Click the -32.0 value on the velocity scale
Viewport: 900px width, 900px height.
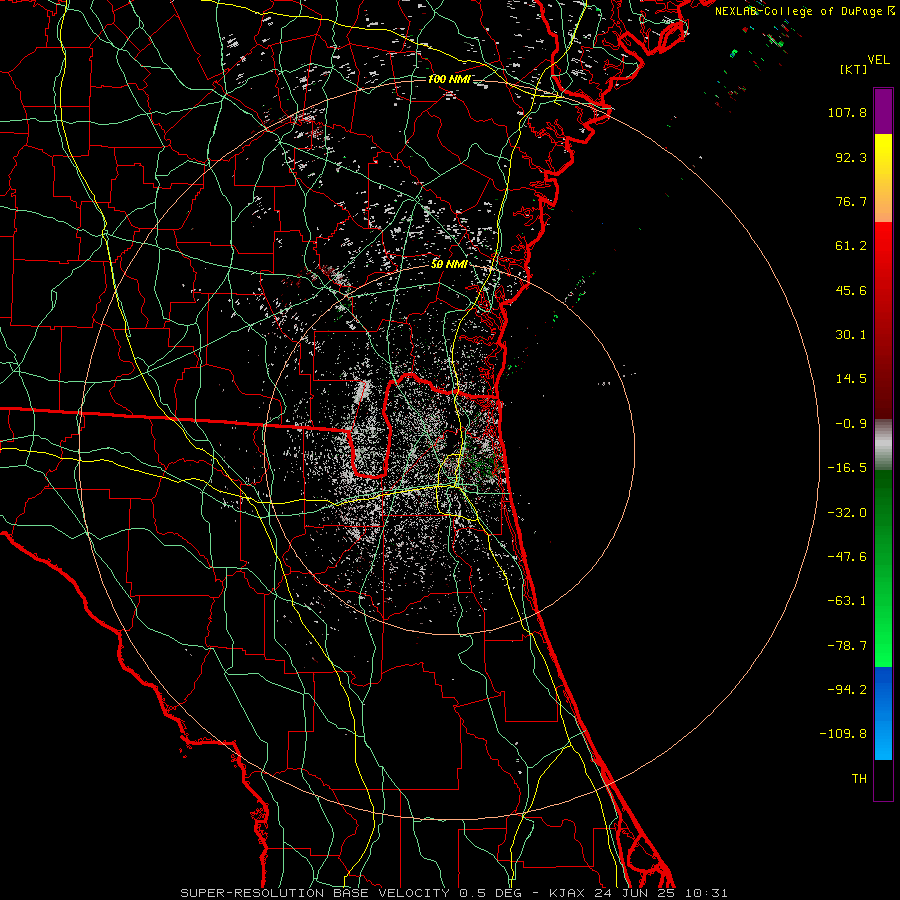847,513
